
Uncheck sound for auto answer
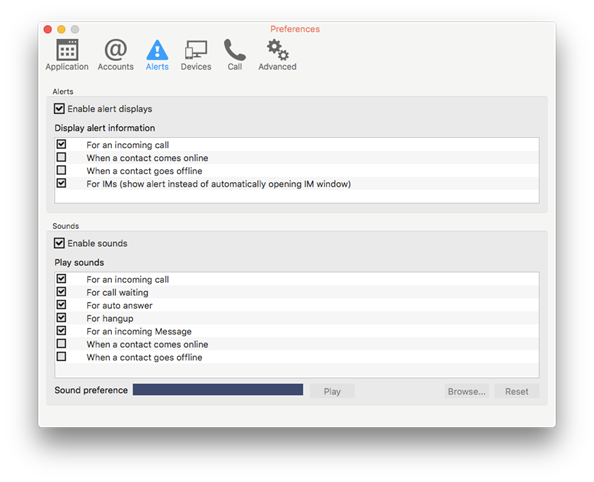(61, 305)
